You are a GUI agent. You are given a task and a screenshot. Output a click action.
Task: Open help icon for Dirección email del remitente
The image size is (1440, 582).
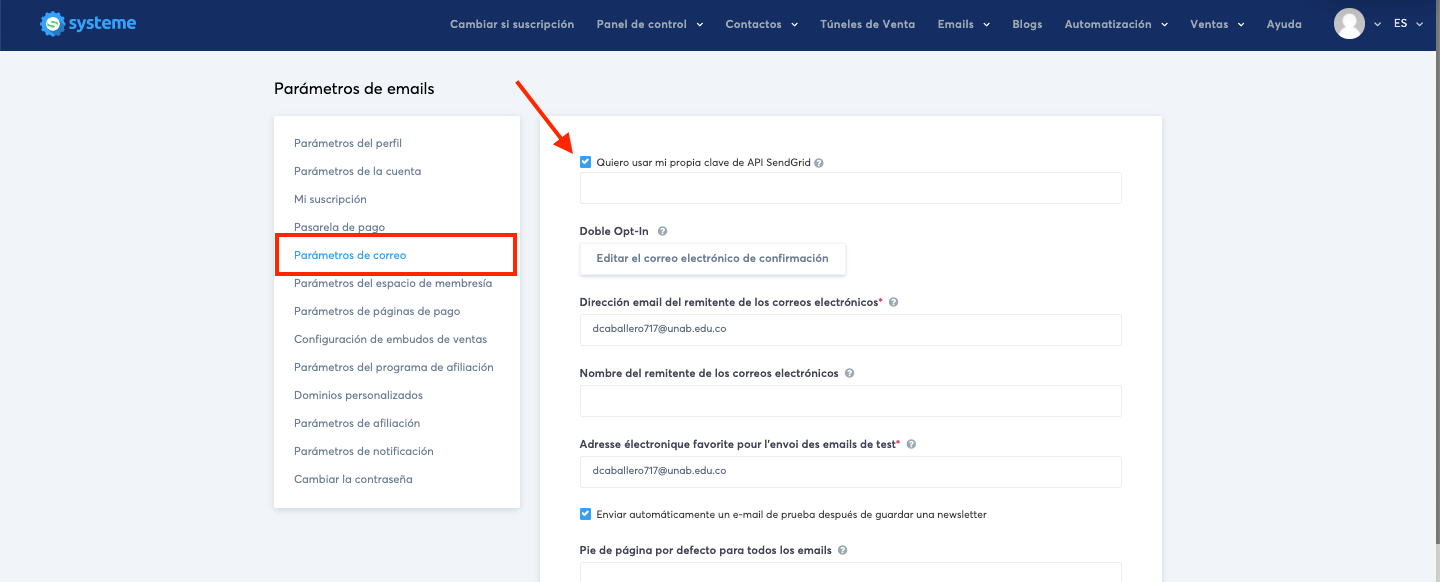click(x=893, y=301)
